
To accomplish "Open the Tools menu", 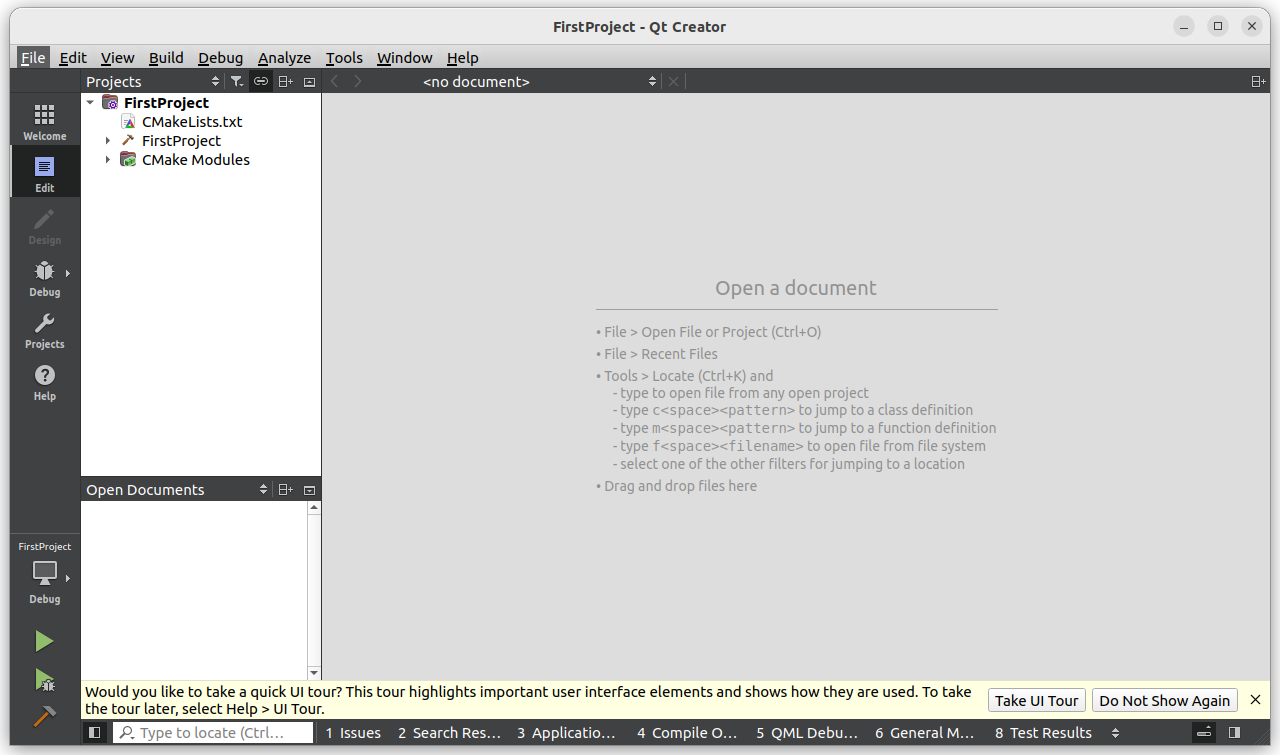I will point(344,57).
